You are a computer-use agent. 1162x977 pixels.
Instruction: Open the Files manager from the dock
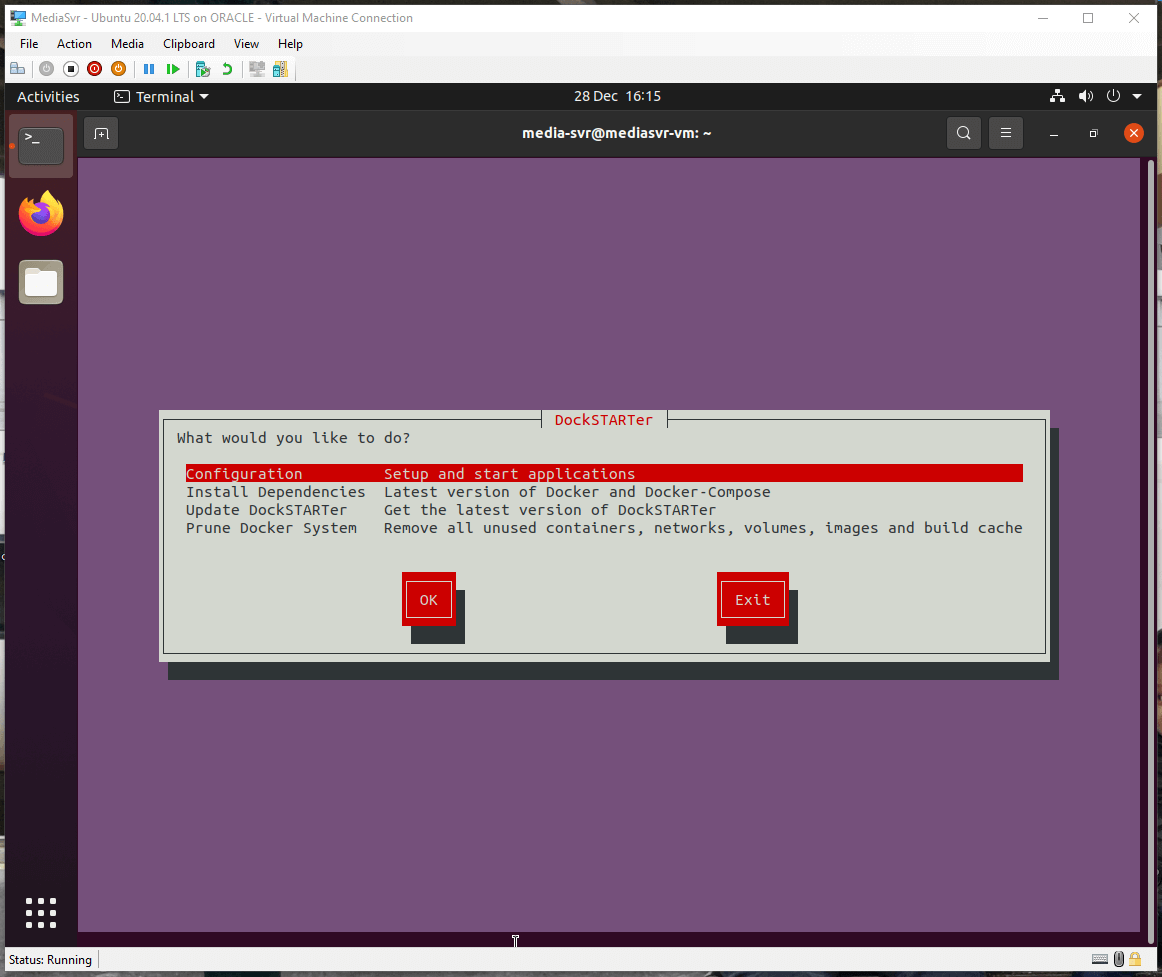pyautogui.click(x=41, y=282)
